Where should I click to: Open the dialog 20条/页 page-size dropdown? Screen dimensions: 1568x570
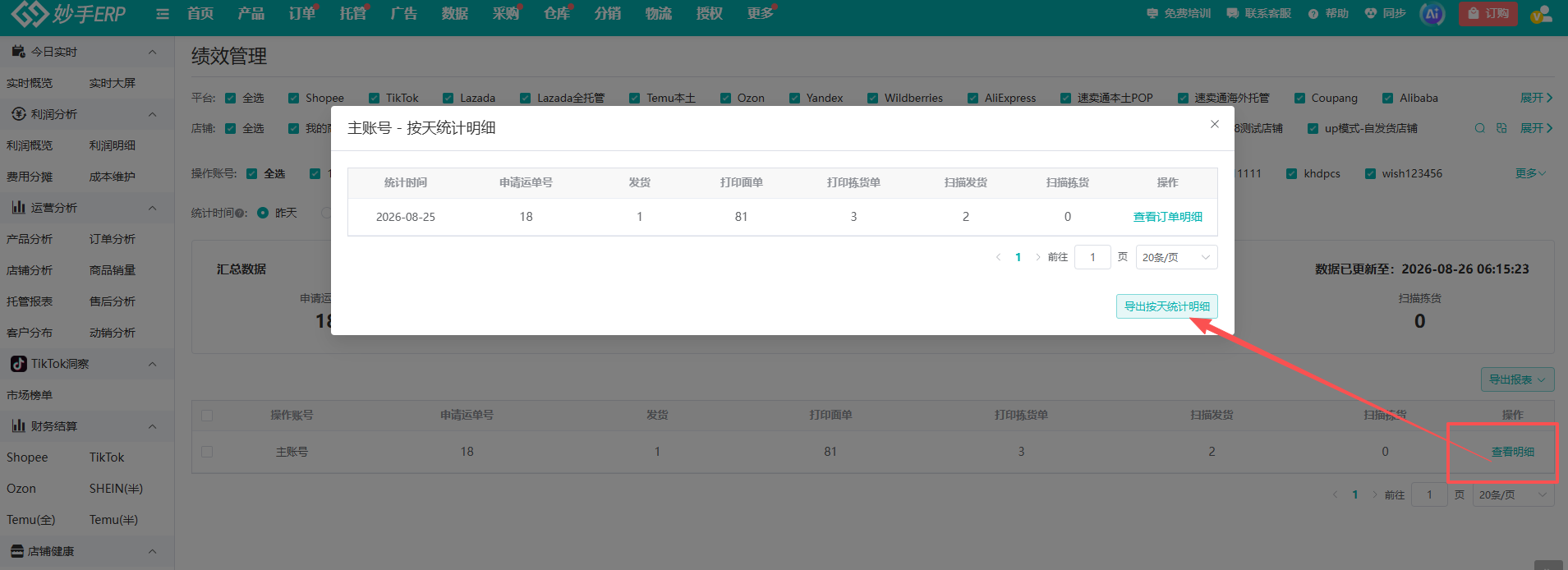click(x=1176, y=257)
